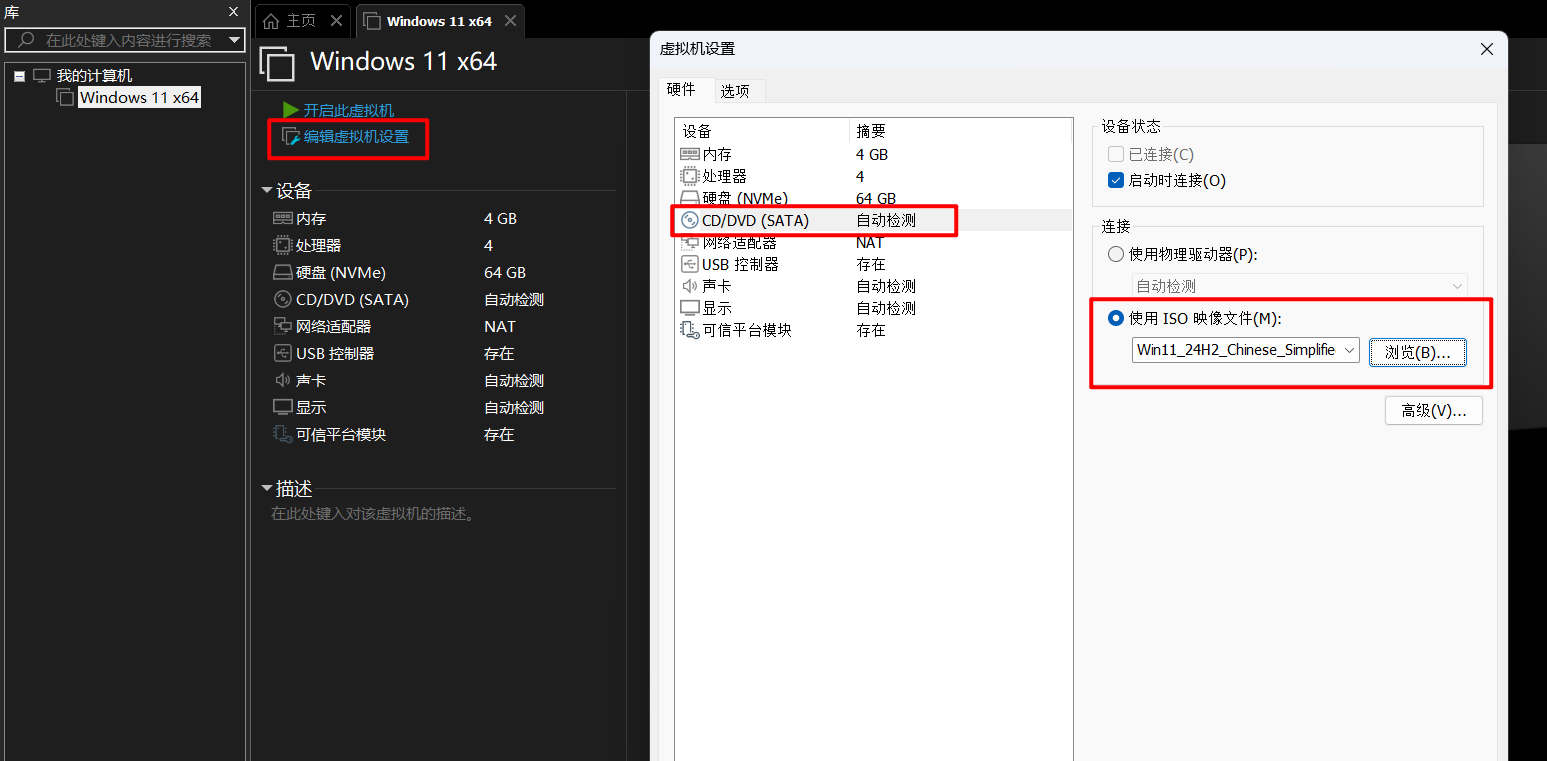Screen dimensions: 1547x761
Task: Click the CD/DVD disc icon in main window devices
Action: (282, 299)
